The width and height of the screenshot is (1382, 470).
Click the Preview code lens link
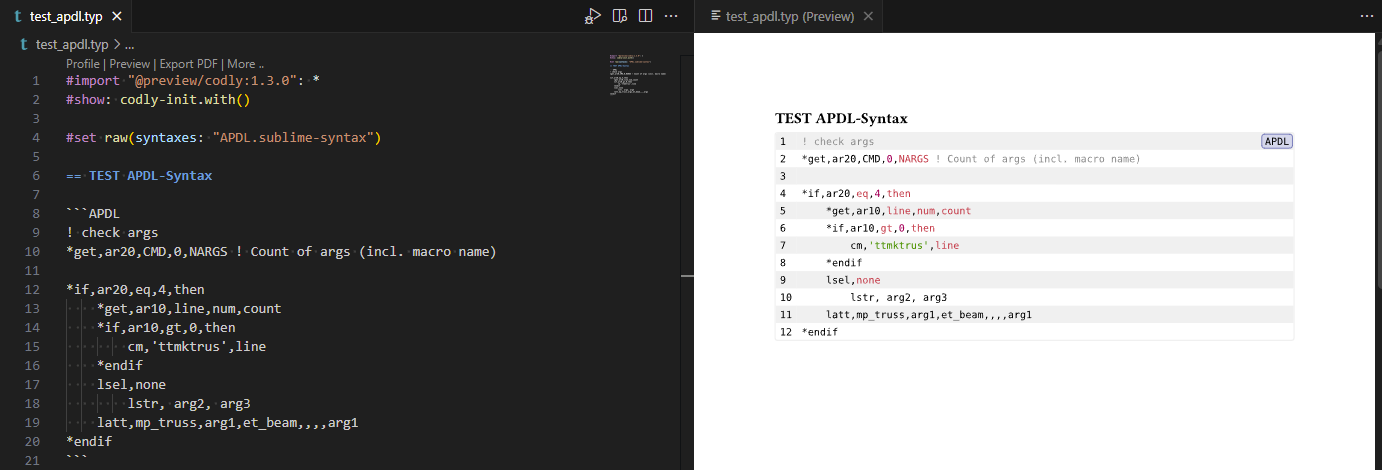click(x=129, y=64)
